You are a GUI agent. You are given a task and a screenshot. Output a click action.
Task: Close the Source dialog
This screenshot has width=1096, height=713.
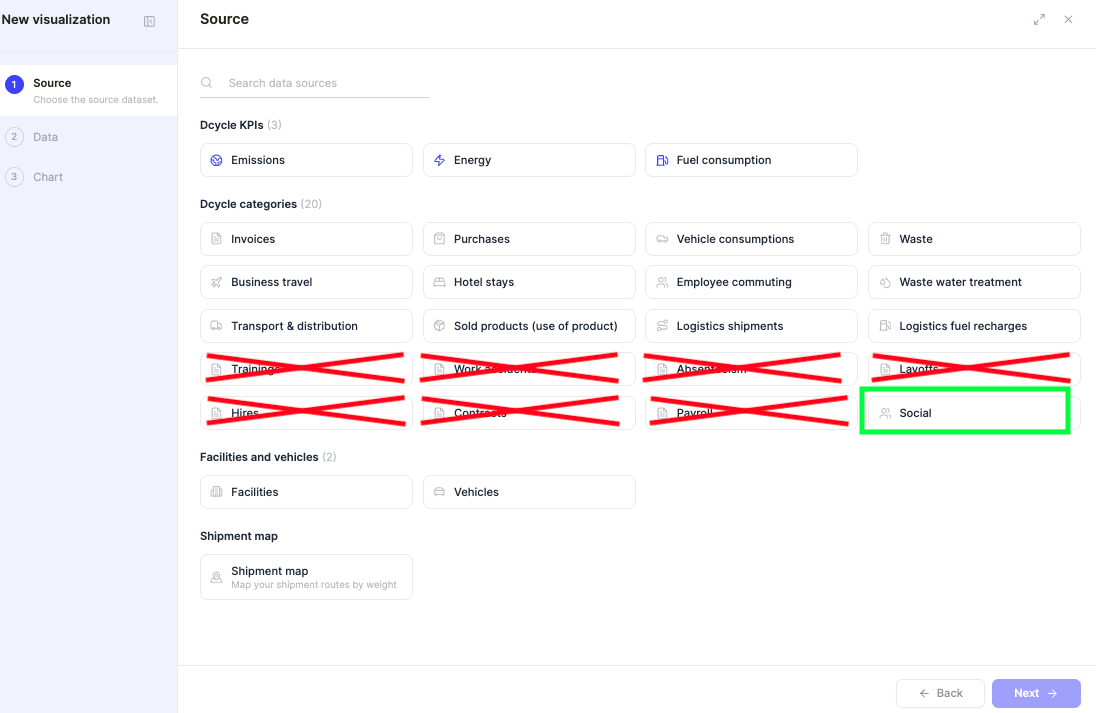point(1068,20)
